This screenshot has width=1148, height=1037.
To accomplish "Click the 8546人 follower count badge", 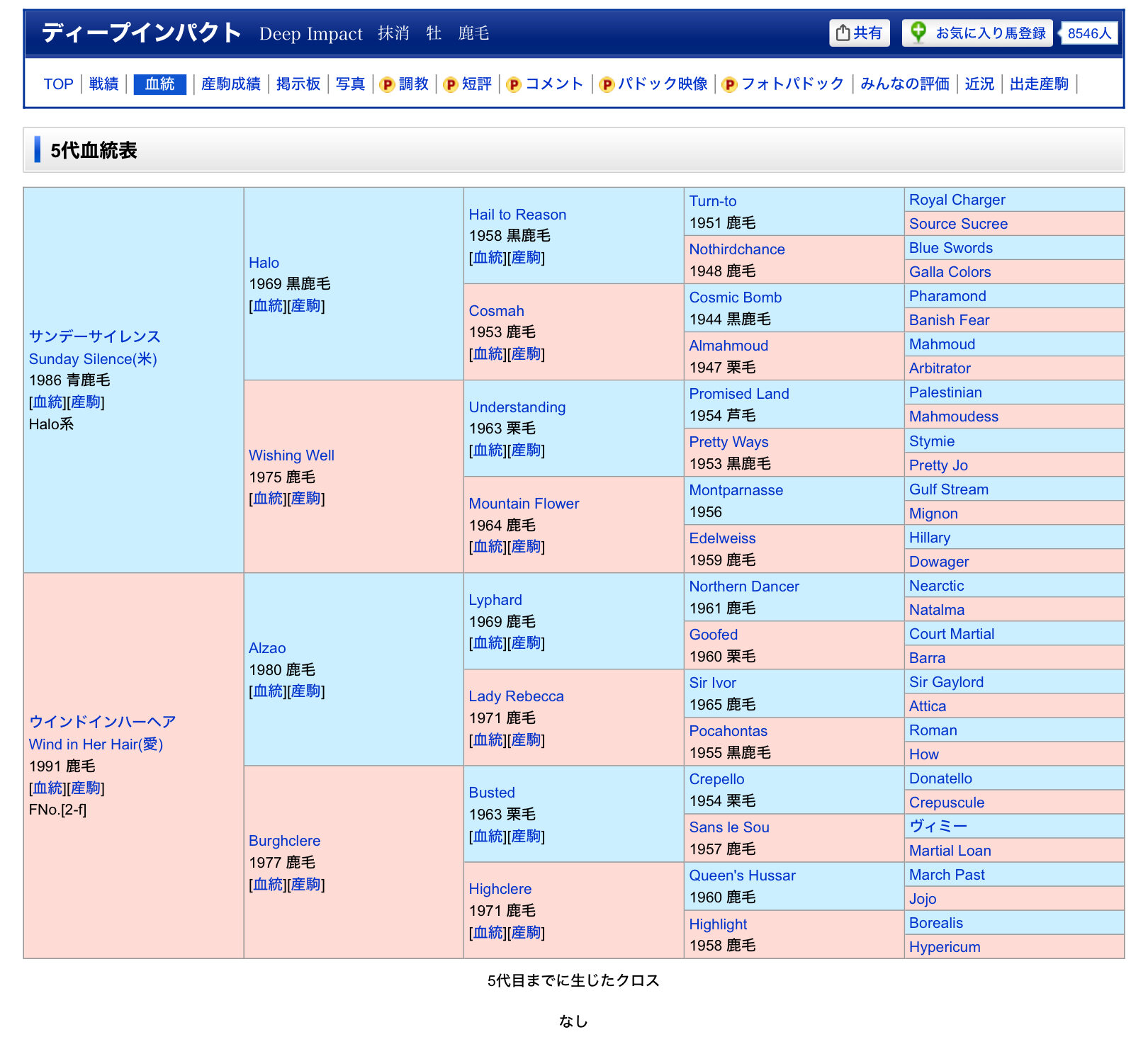I will click(x=1089, y=33).
